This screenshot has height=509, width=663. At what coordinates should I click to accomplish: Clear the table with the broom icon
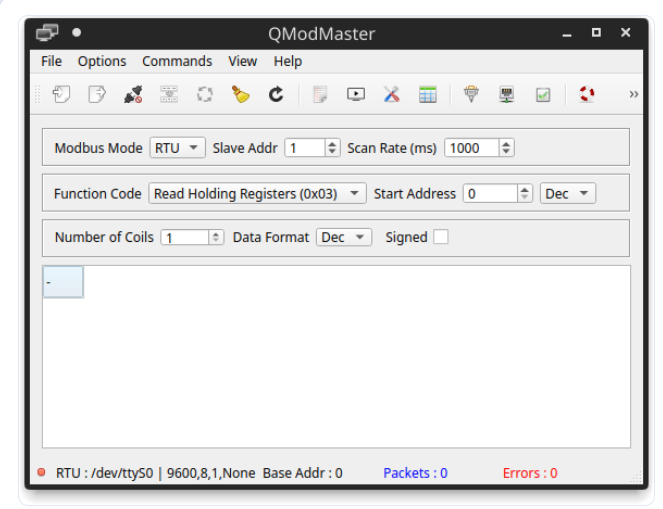click(x=240, y=94)
